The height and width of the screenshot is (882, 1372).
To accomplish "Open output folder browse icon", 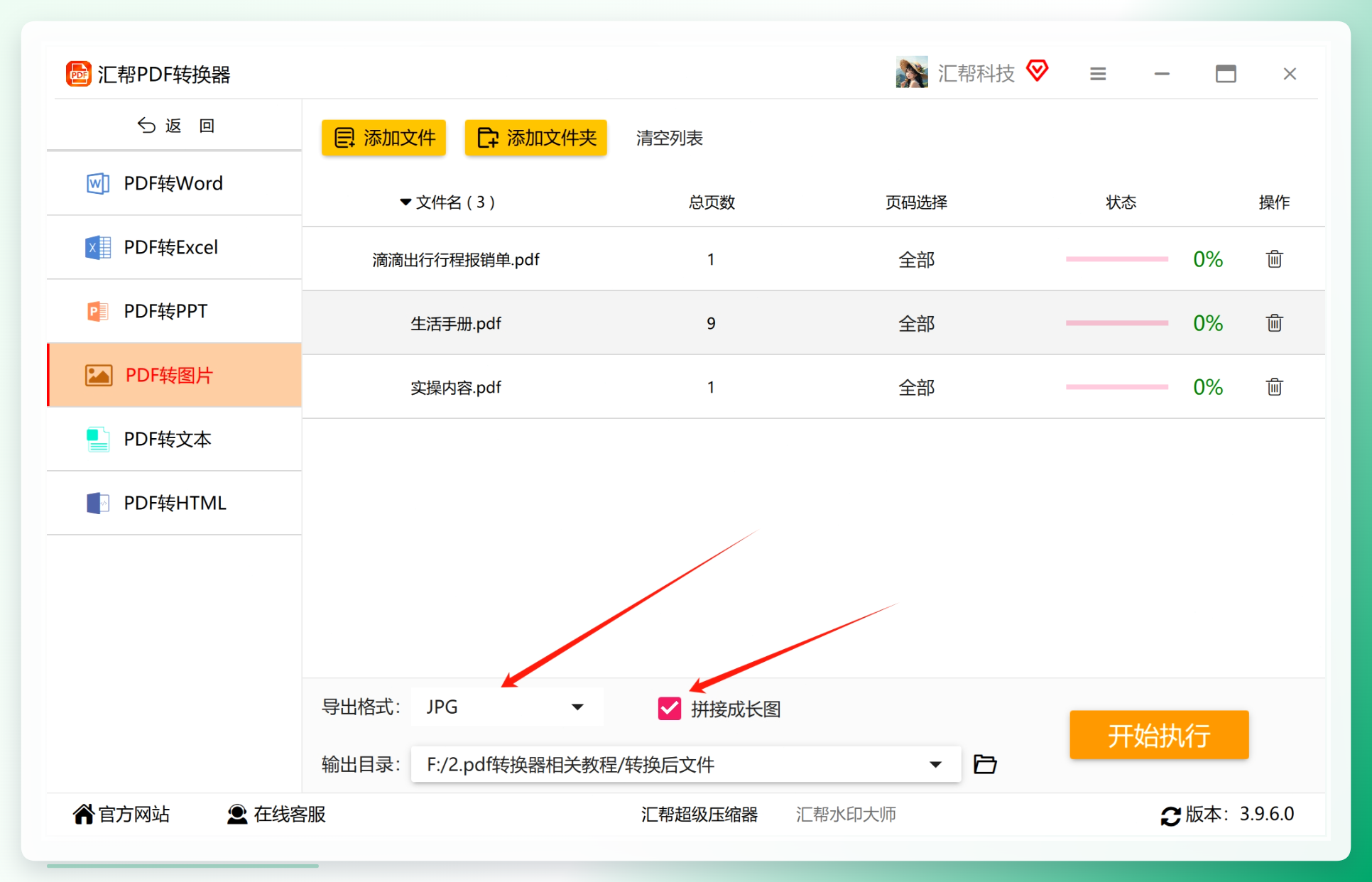I will (985, 764).
